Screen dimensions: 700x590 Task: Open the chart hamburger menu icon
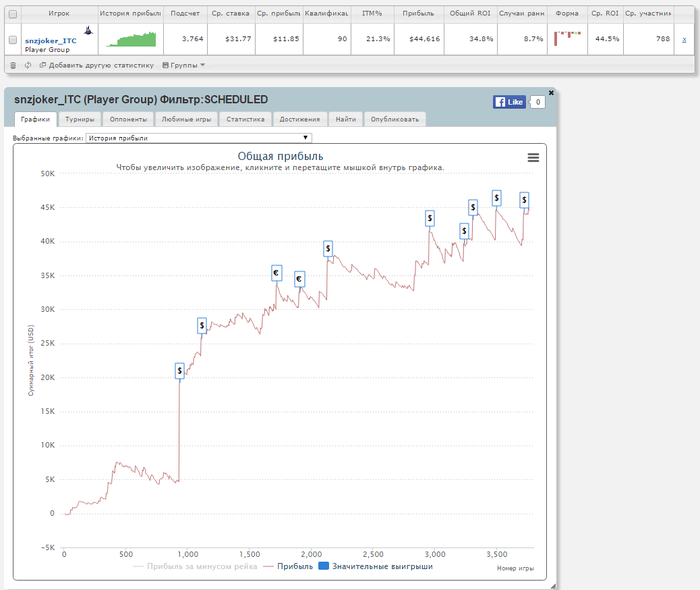click(533, 158)
